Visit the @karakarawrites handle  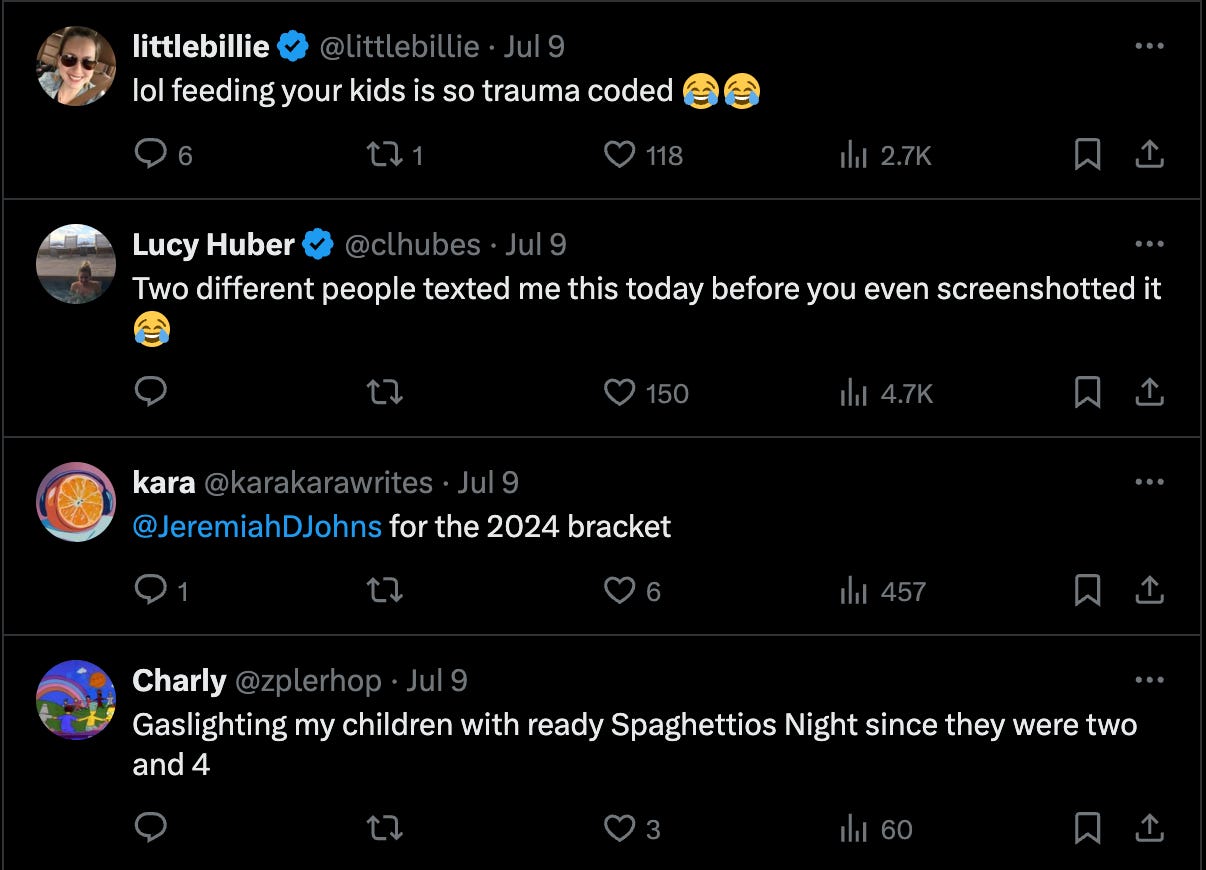tap(318, 483)
